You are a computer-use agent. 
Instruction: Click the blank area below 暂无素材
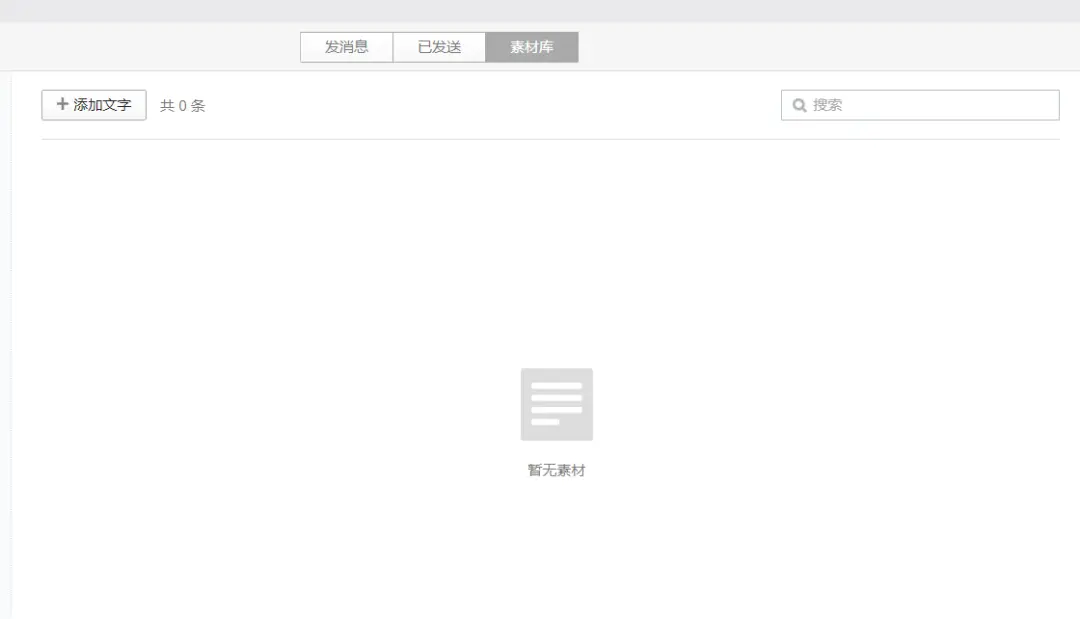coord(556,550)
